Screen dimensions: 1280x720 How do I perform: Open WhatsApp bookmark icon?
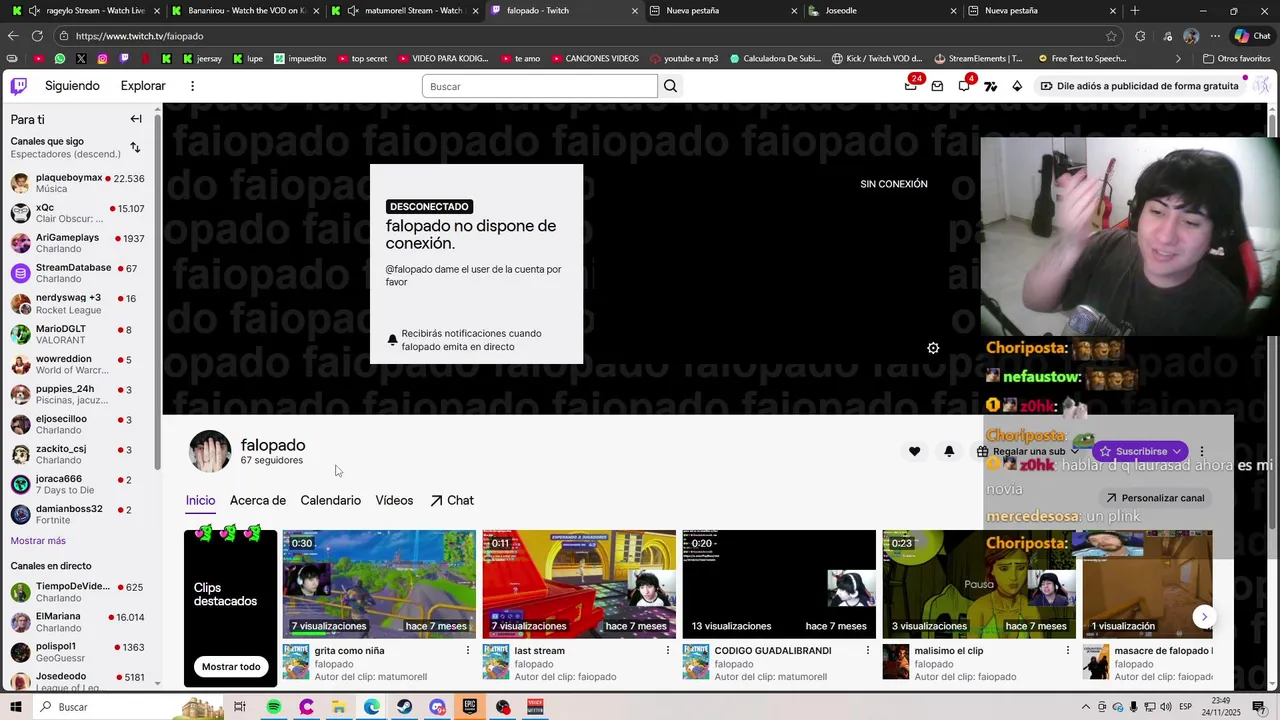point(60,59)
